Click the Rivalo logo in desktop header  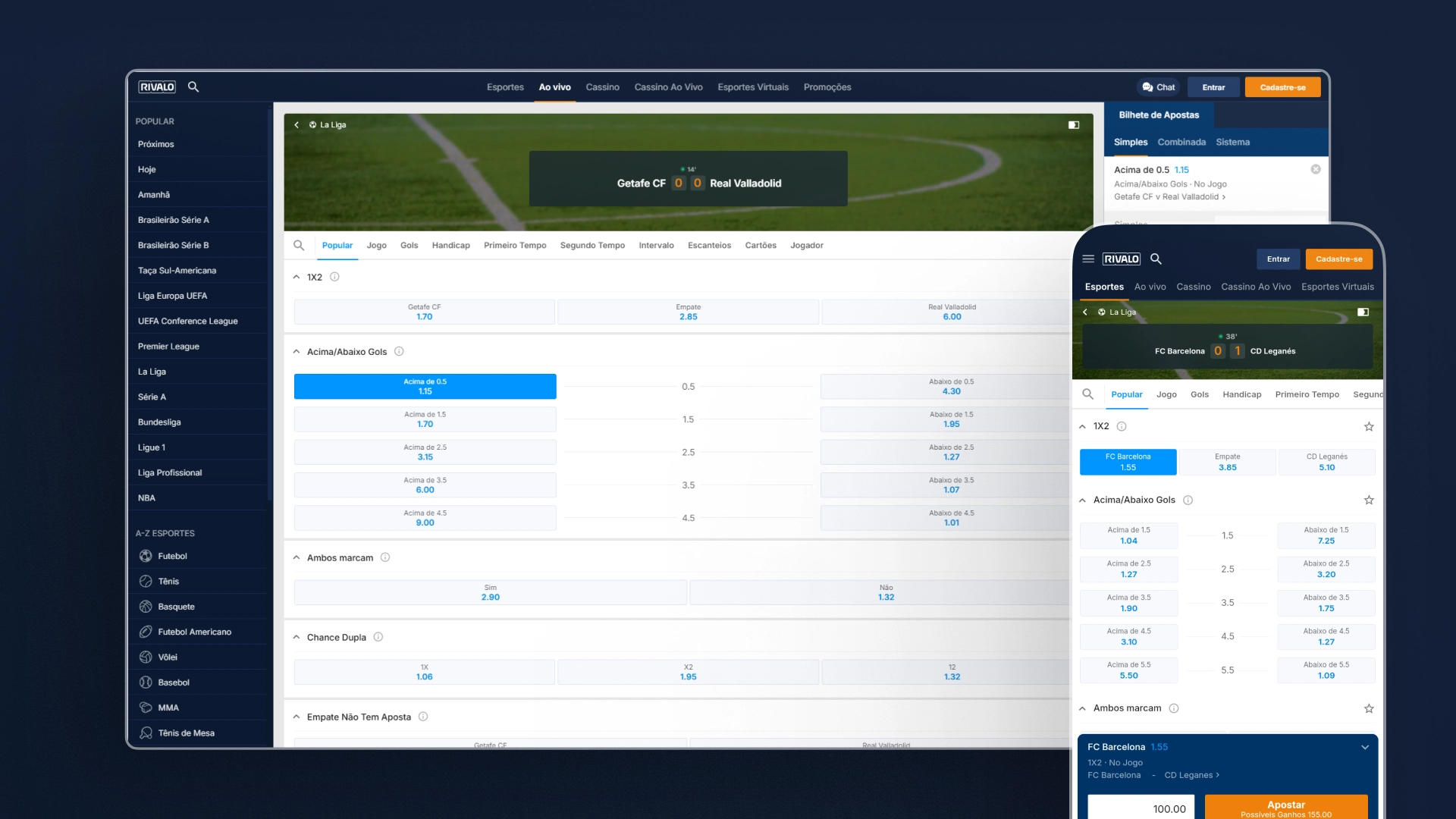pos(157,87)
